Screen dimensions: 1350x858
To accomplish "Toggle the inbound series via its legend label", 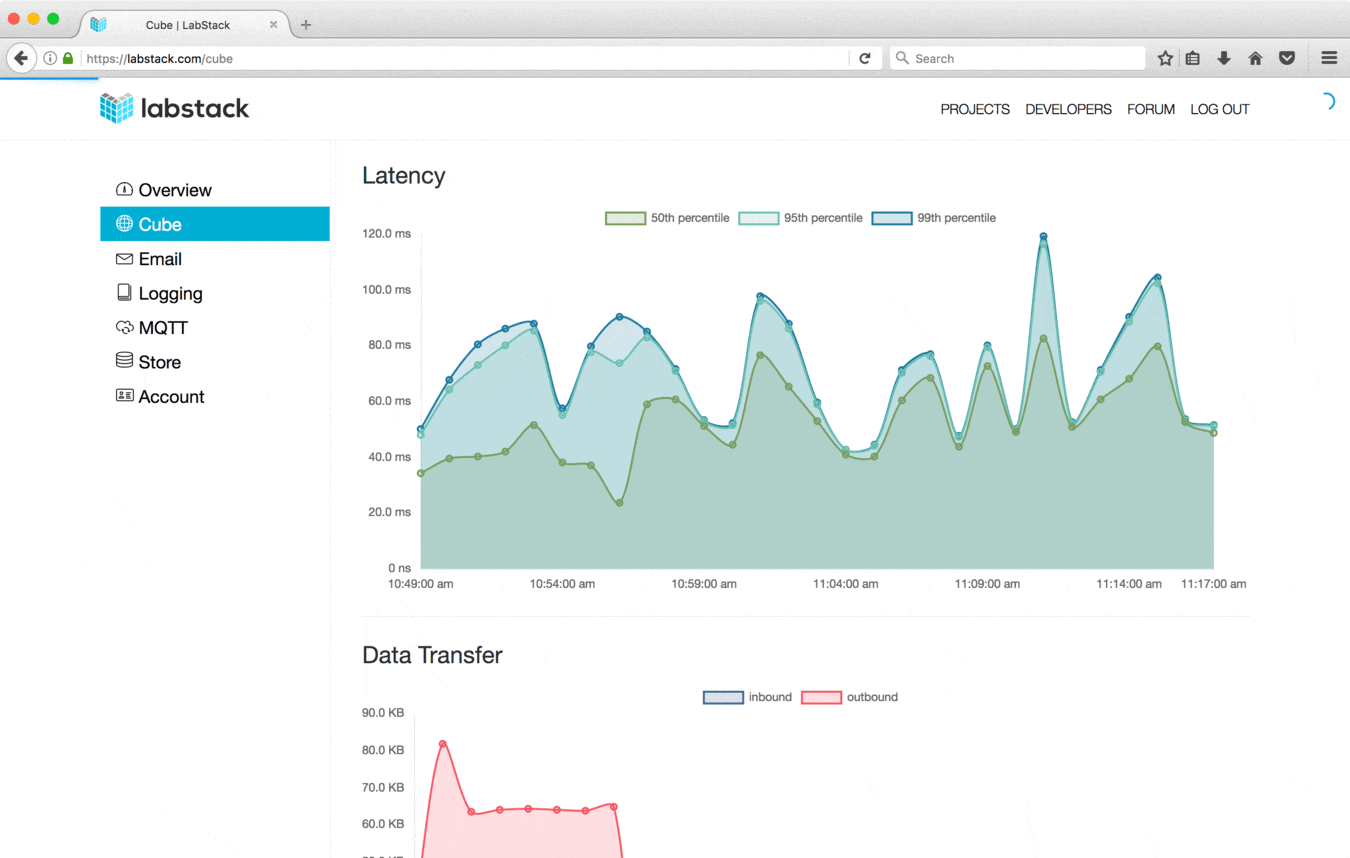I will [x=770, y=697].
